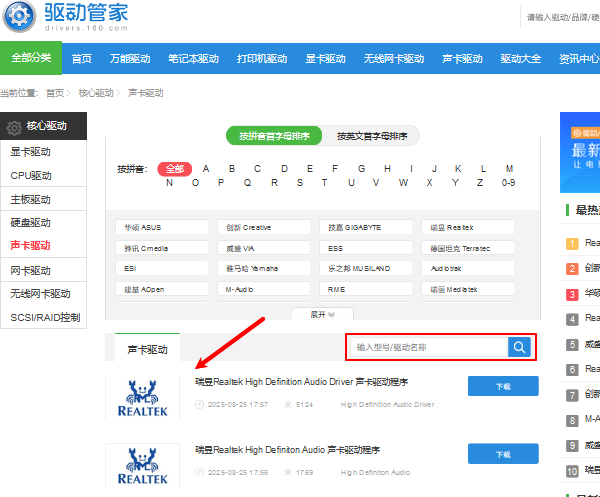The width and height of the screenshot is (600, 497).
Task: Open 硬盘驱动 in the sidebar
Action: [30, 222]
